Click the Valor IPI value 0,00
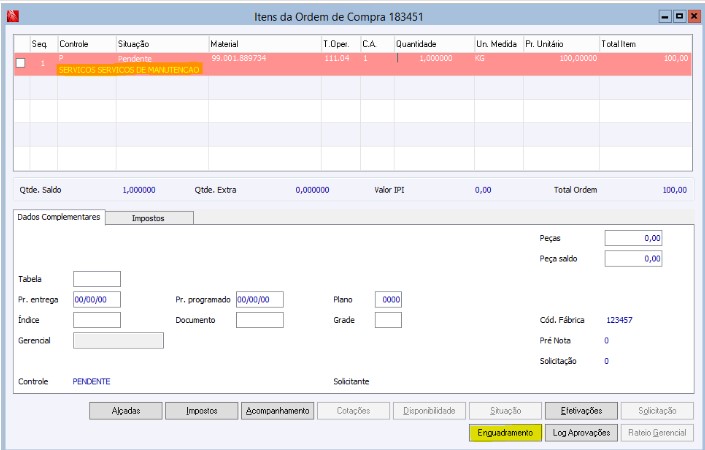The image size is (705, 450). click(x=483, y=190)
